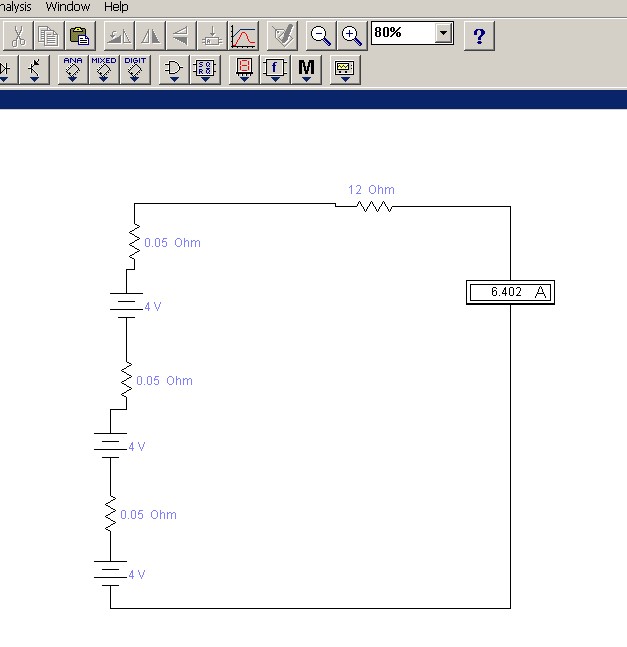
Task: Expand the Digital ICs parts bin
Action: tap(135, 69)
